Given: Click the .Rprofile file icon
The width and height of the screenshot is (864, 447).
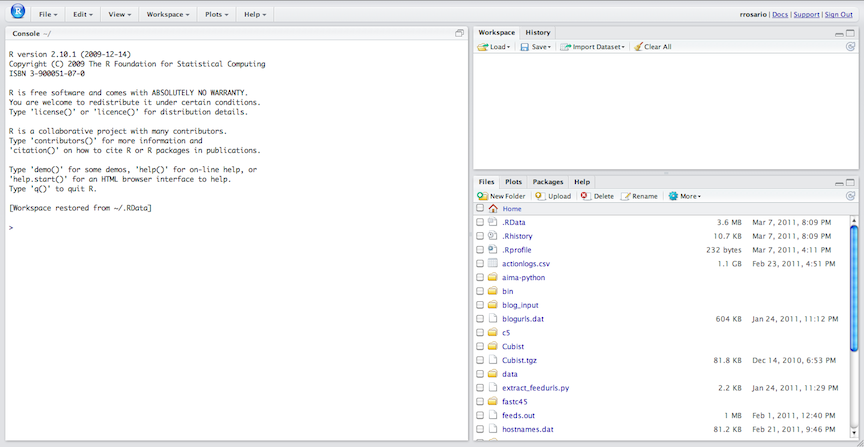Looking at the screenshot, I should click(x=493, y=250).
